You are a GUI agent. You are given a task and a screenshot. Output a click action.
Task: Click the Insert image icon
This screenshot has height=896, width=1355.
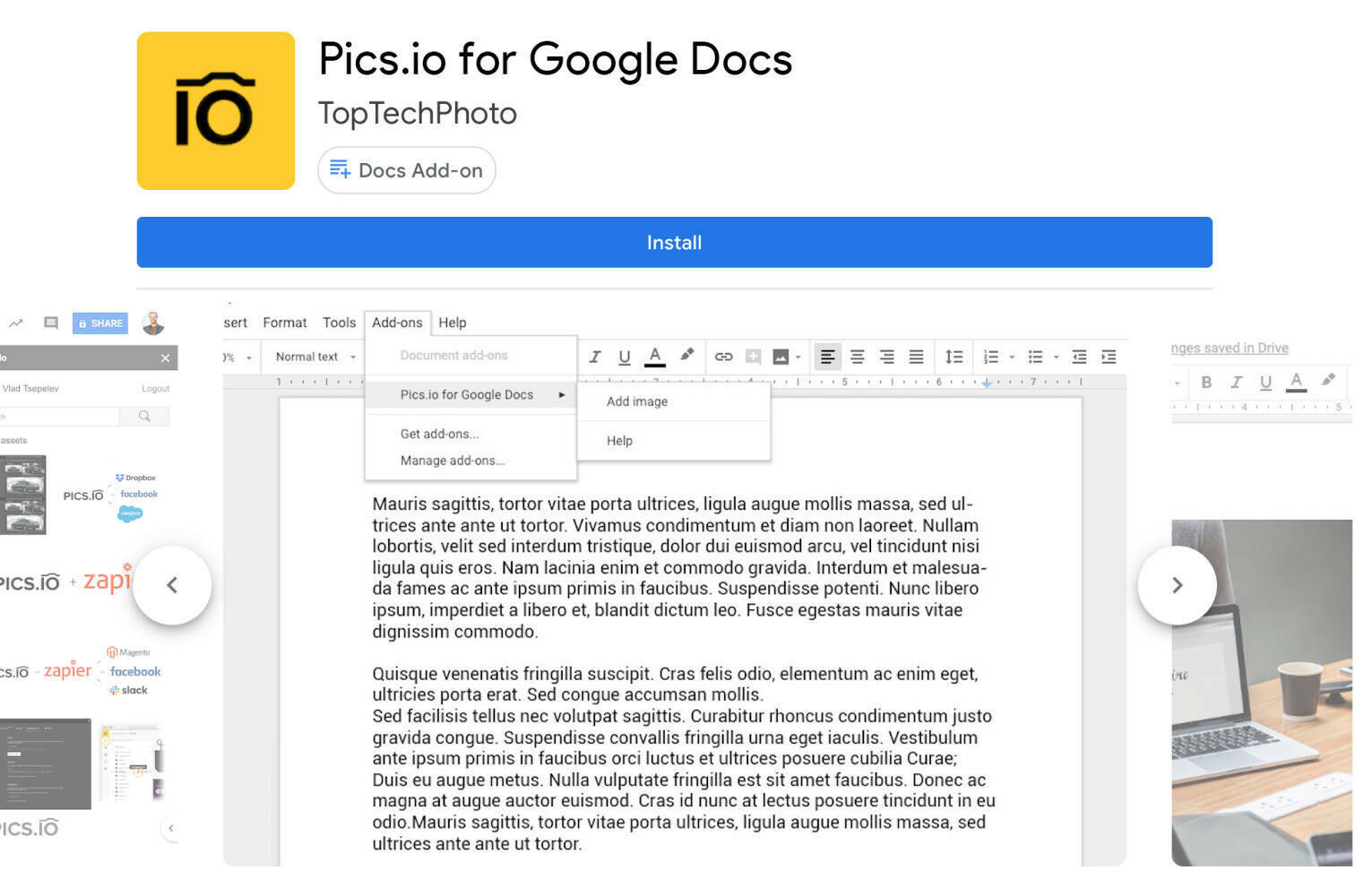pos(780,356)
